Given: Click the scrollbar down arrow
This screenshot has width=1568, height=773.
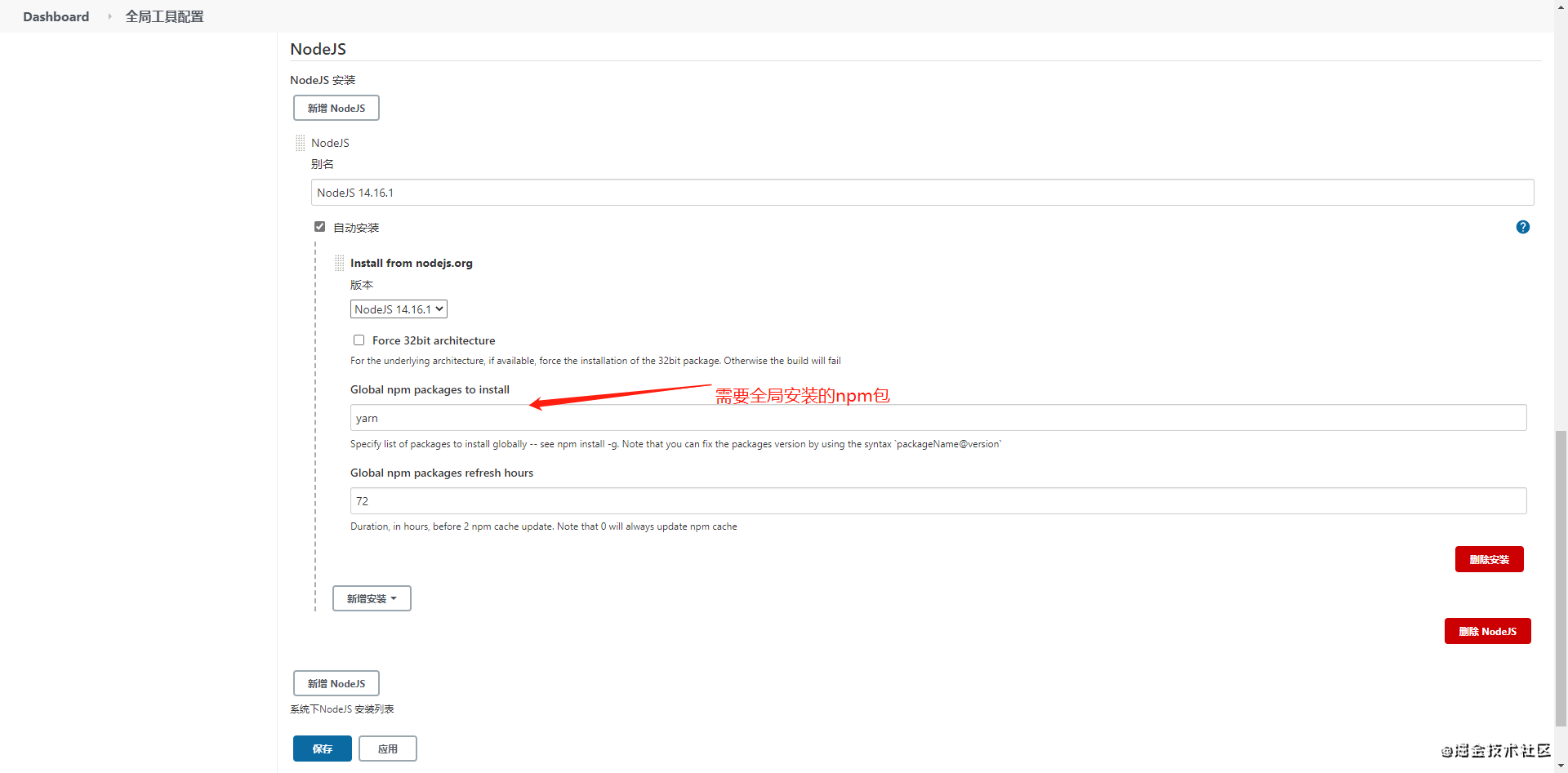Looking at the screenshot, I should click(x=1561, y=766).
